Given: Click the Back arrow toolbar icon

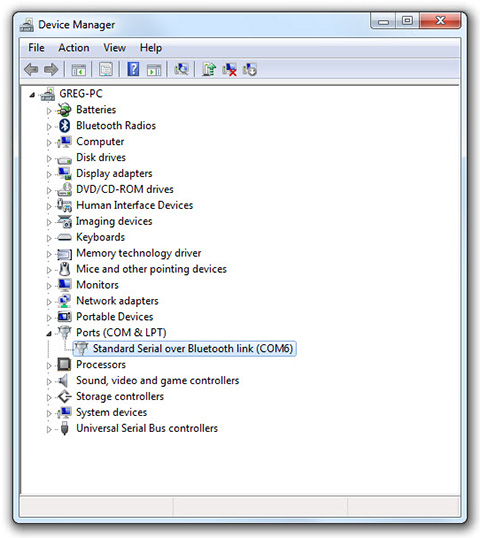Looking at the screenshot, I should tap(31, 70).
